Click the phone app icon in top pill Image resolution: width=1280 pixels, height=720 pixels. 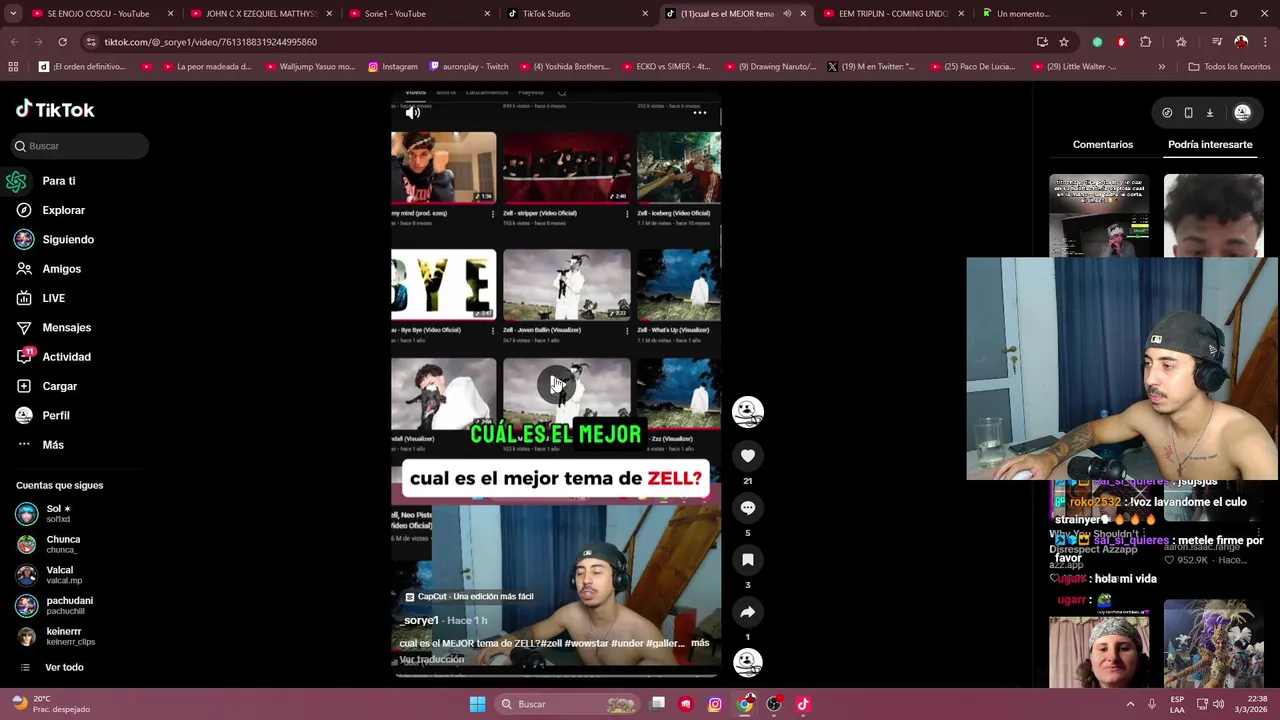click(x=1188, y=113)
